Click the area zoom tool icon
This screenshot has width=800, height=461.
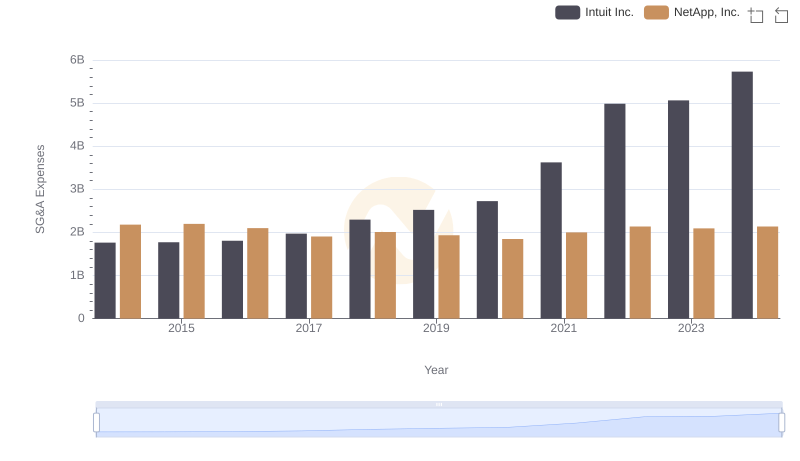point(756,15)
